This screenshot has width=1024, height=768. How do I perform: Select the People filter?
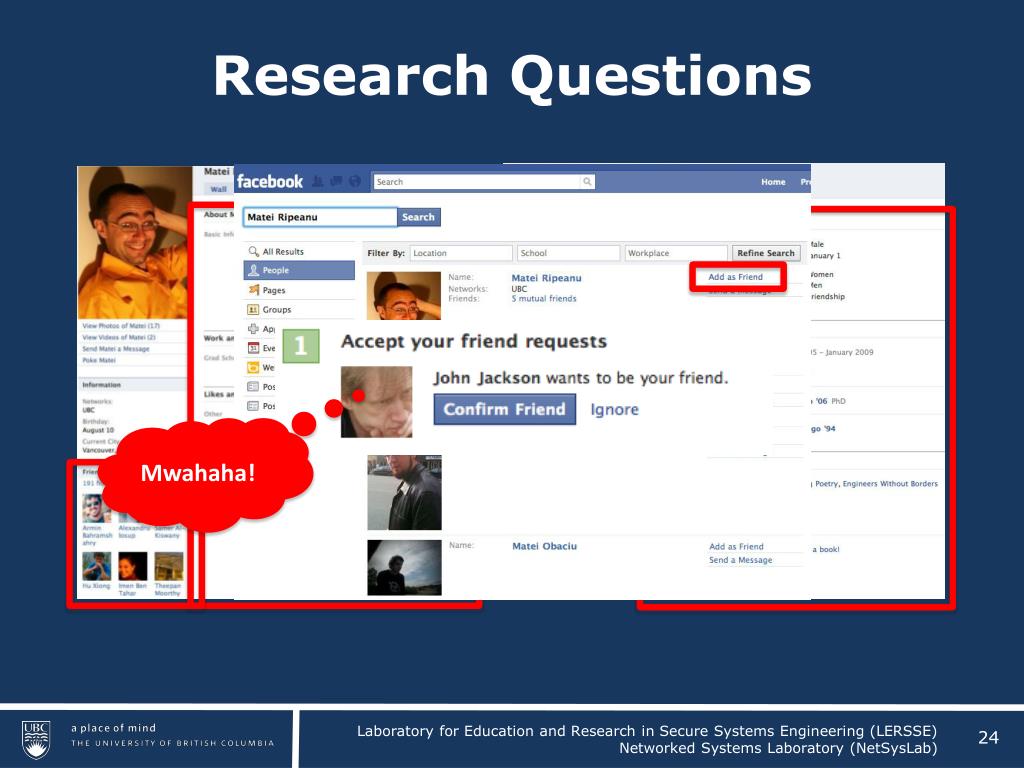tap(299, 270)
